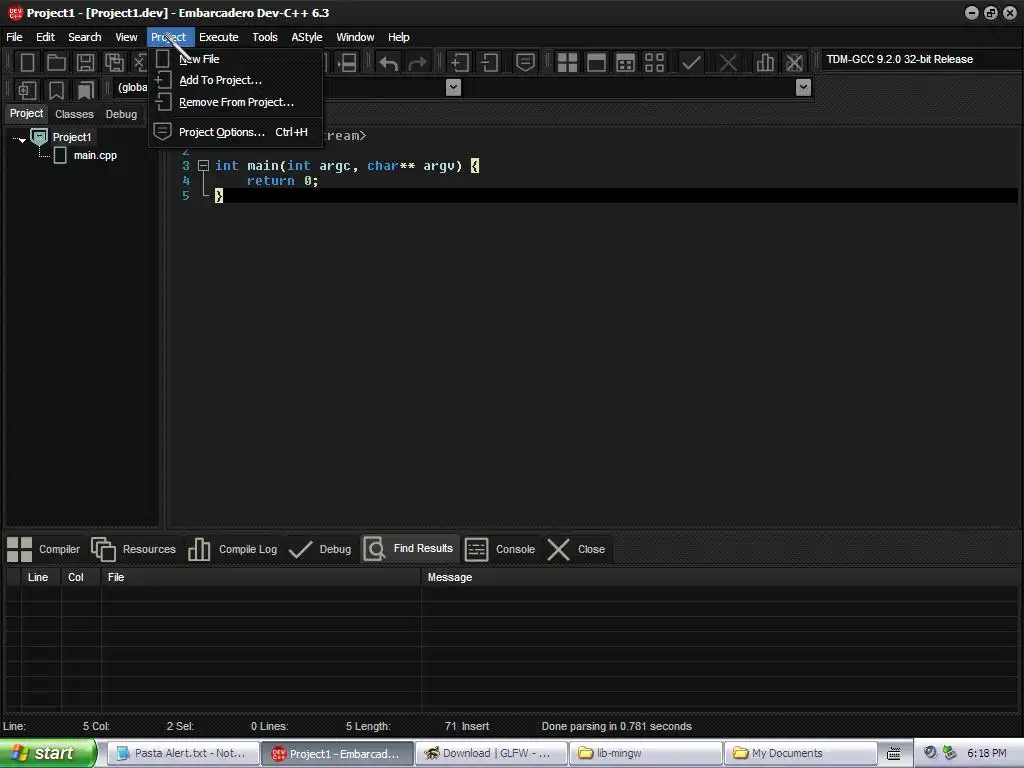Collapse the Project1 tree node
This screenshot has width=1024, height=768.
click(22, 138)
